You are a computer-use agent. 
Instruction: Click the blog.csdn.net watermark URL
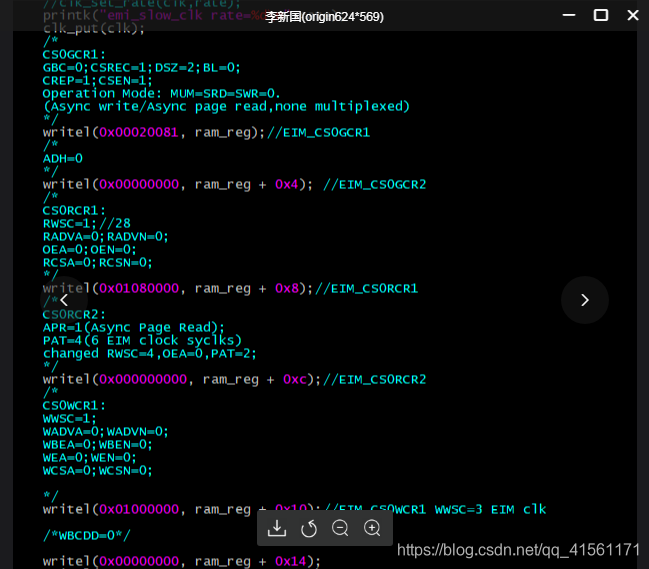pos(518,550)
